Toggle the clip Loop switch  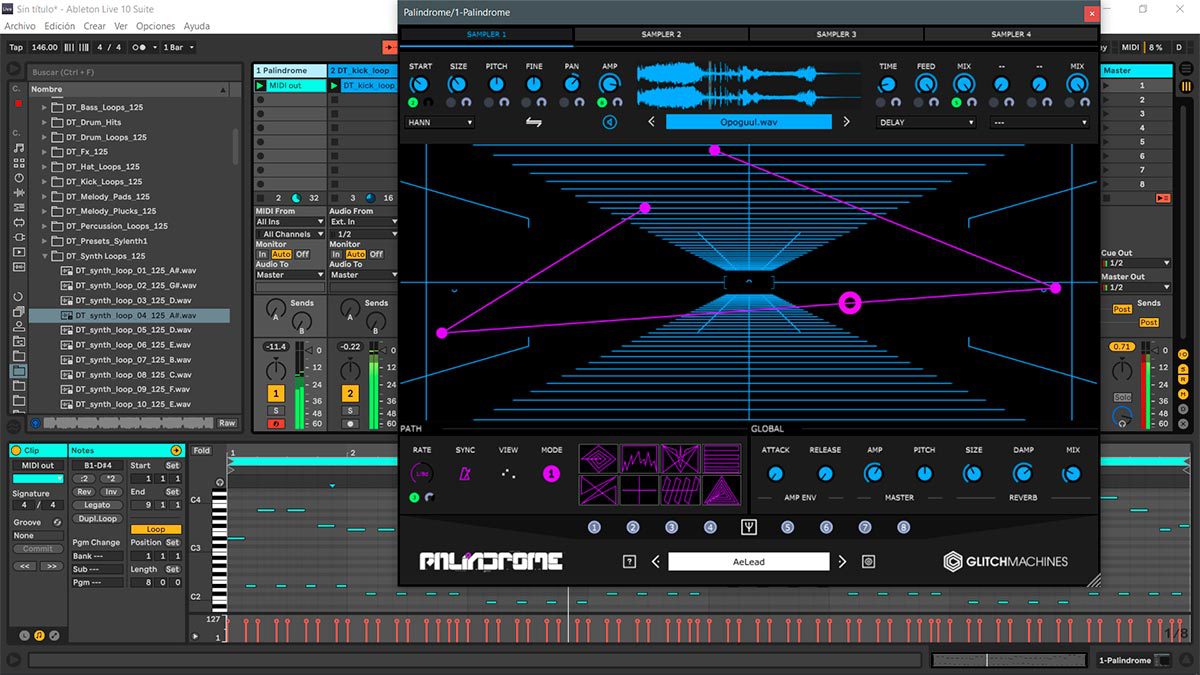(x=156, y=529)
